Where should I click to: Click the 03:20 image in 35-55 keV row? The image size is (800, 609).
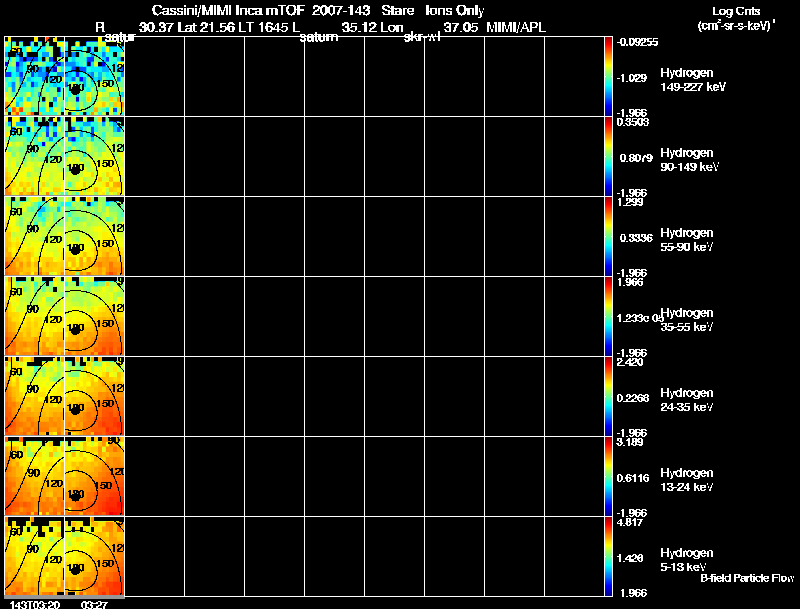point(34,316)
